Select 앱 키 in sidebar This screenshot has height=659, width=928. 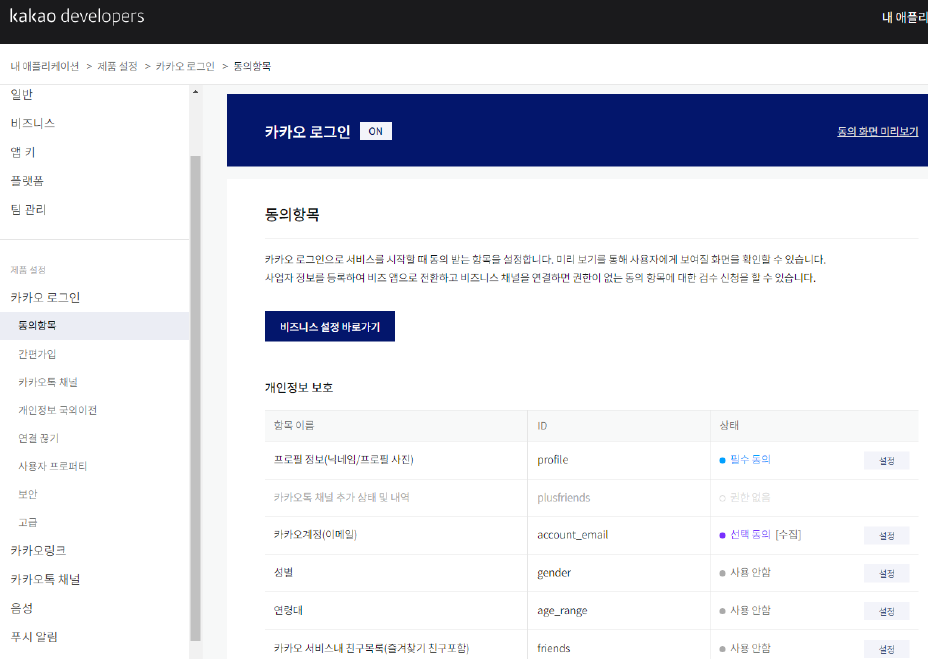click(23, 152)
